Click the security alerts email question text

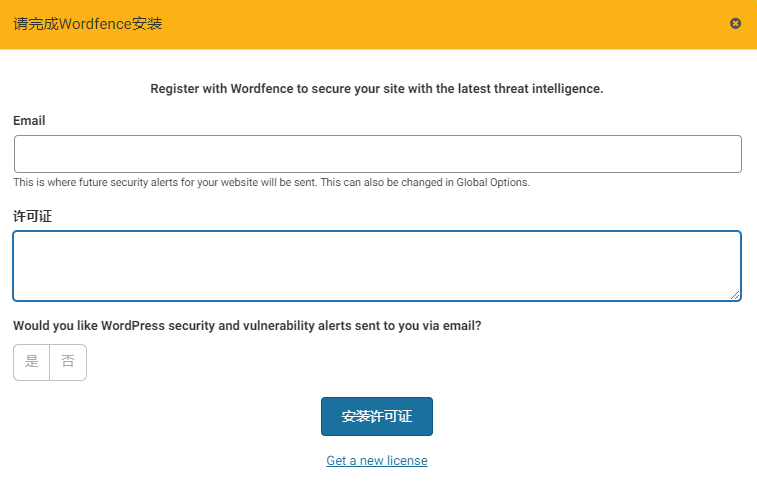[247, 326]
